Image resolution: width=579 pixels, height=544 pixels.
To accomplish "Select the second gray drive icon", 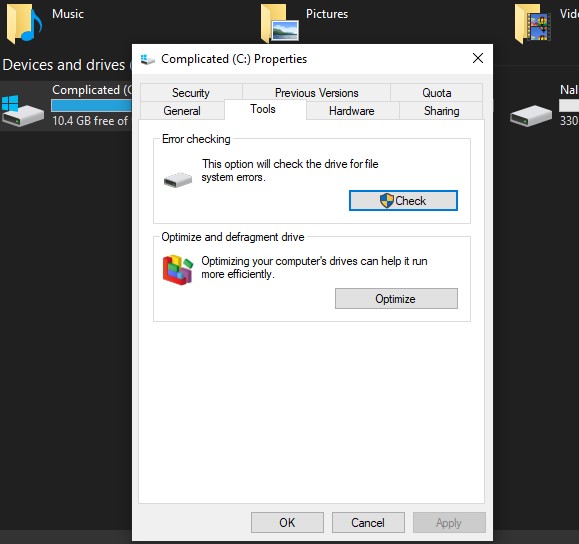I will (x=531, y=116).
